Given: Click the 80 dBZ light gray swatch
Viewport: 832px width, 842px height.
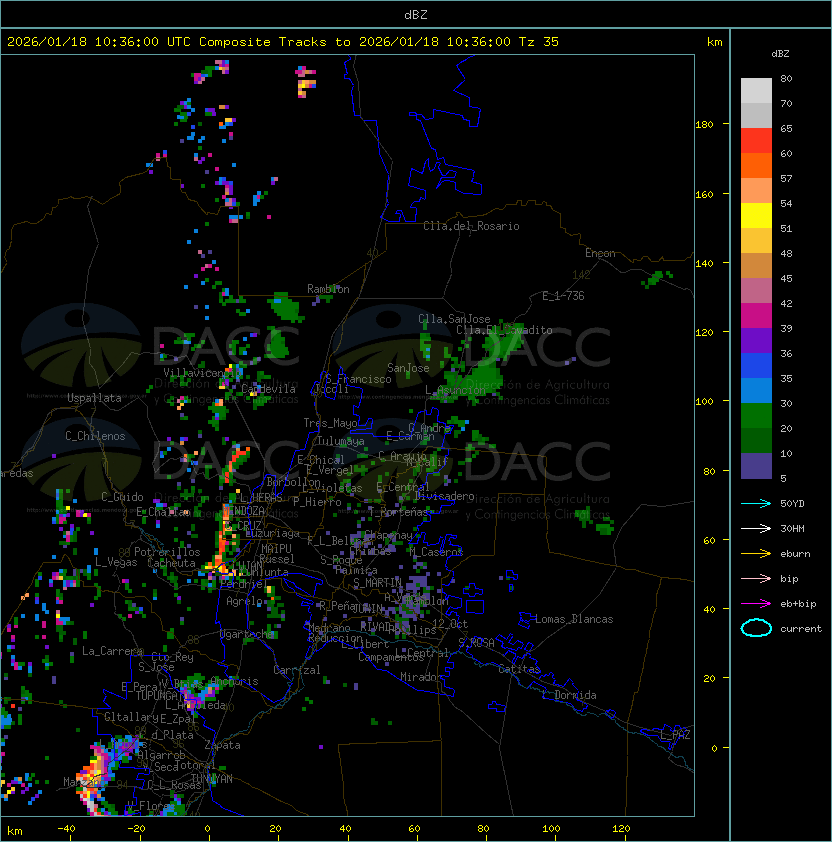Looking at the screenshot, I should click(756, 90).
